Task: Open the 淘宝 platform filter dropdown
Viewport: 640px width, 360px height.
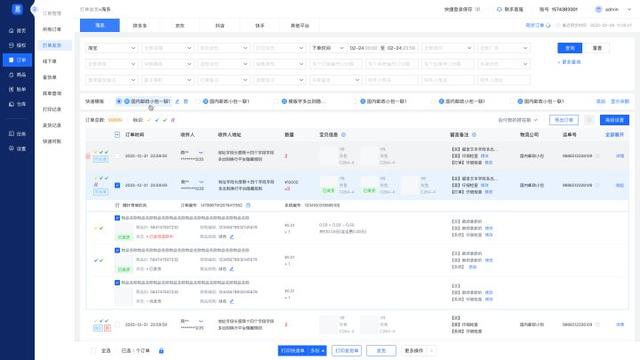Action: [111, 48]
